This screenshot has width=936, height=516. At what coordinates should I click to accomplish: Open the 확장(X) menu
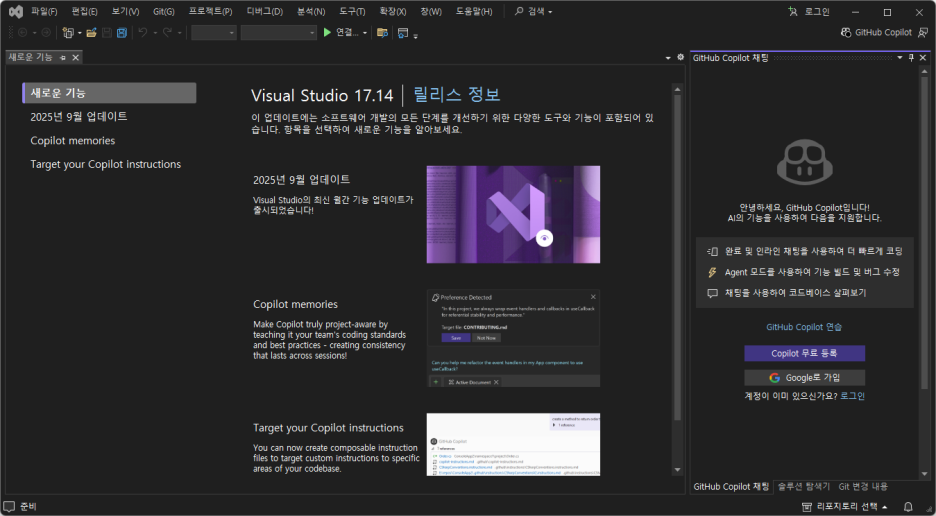[393, 11]
